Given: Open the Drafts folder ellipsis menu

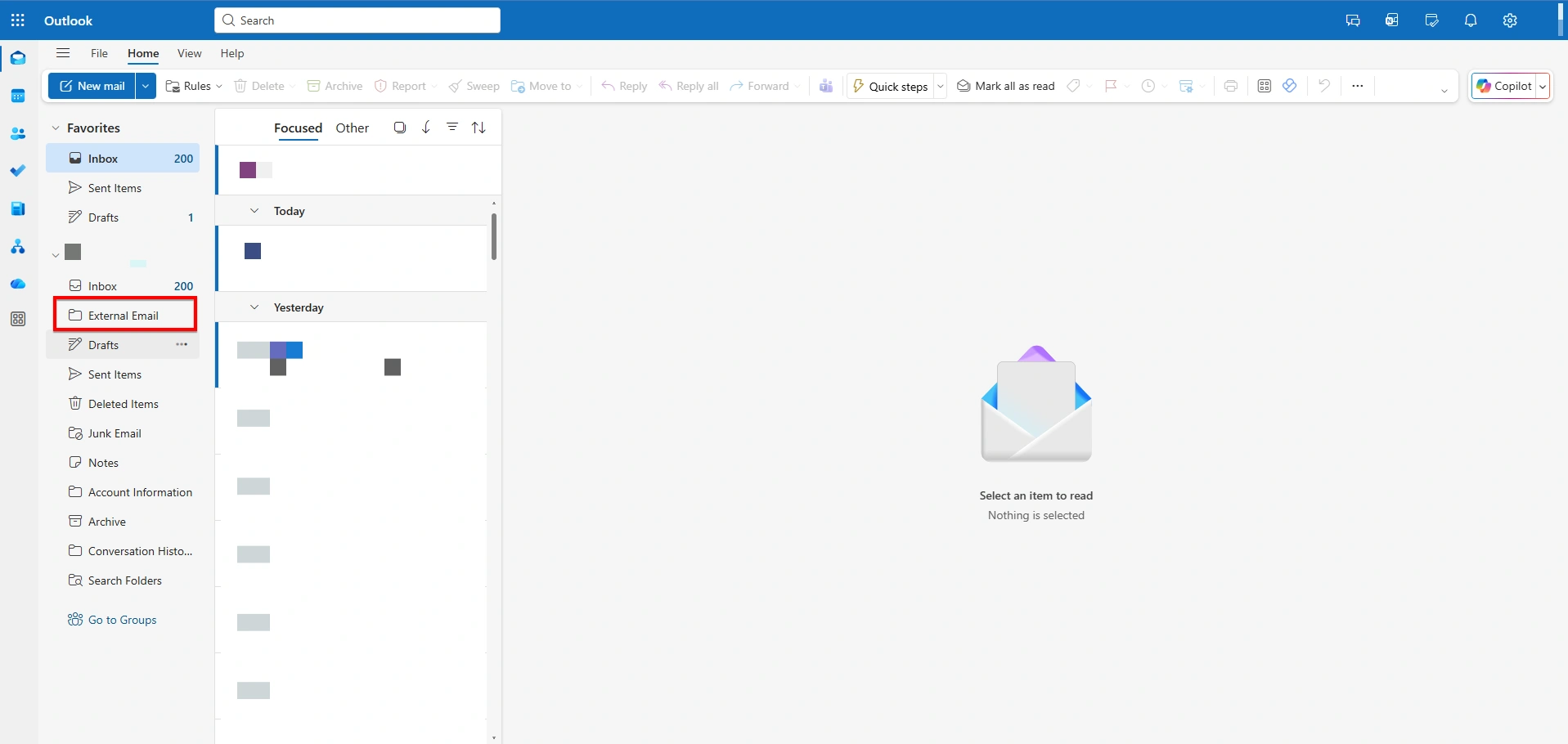Looking at the screenshot, I should tap(182, 344).
